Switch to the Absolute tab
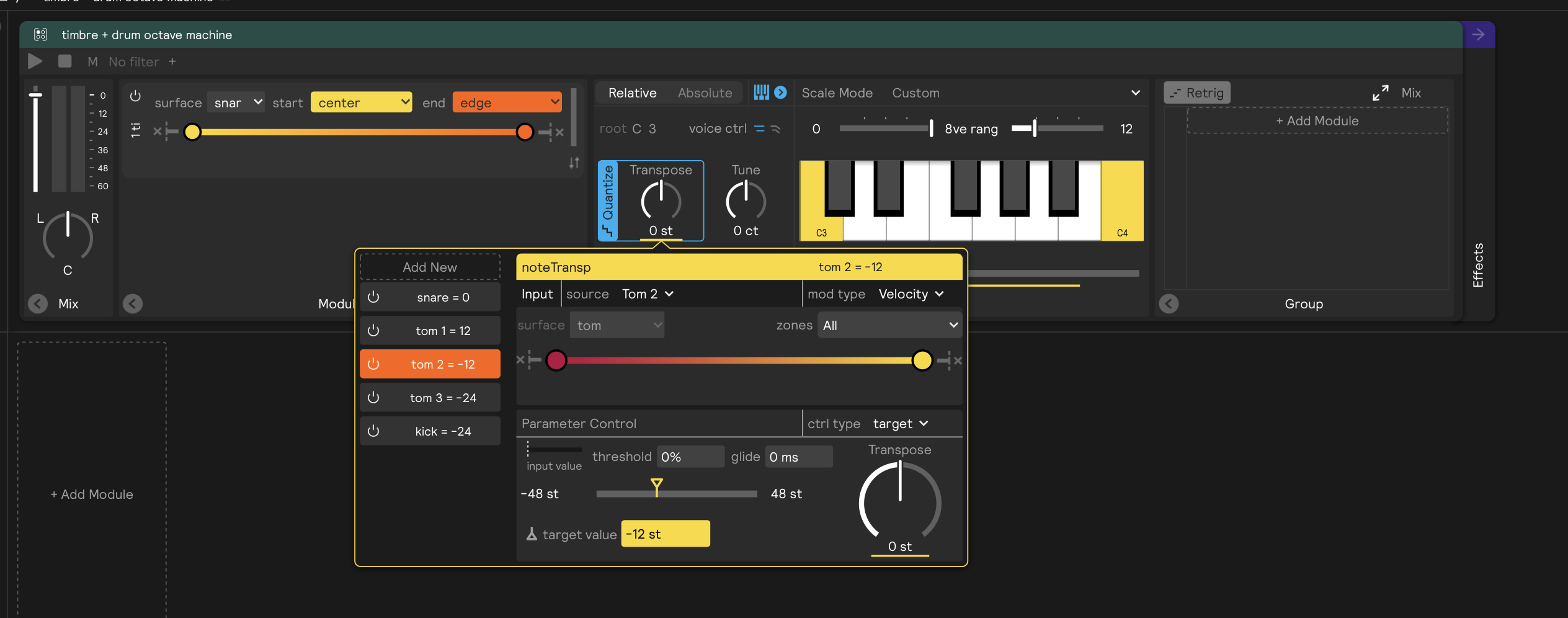Viewport: 1568px width, 618px height. click(x=705, y=93)
